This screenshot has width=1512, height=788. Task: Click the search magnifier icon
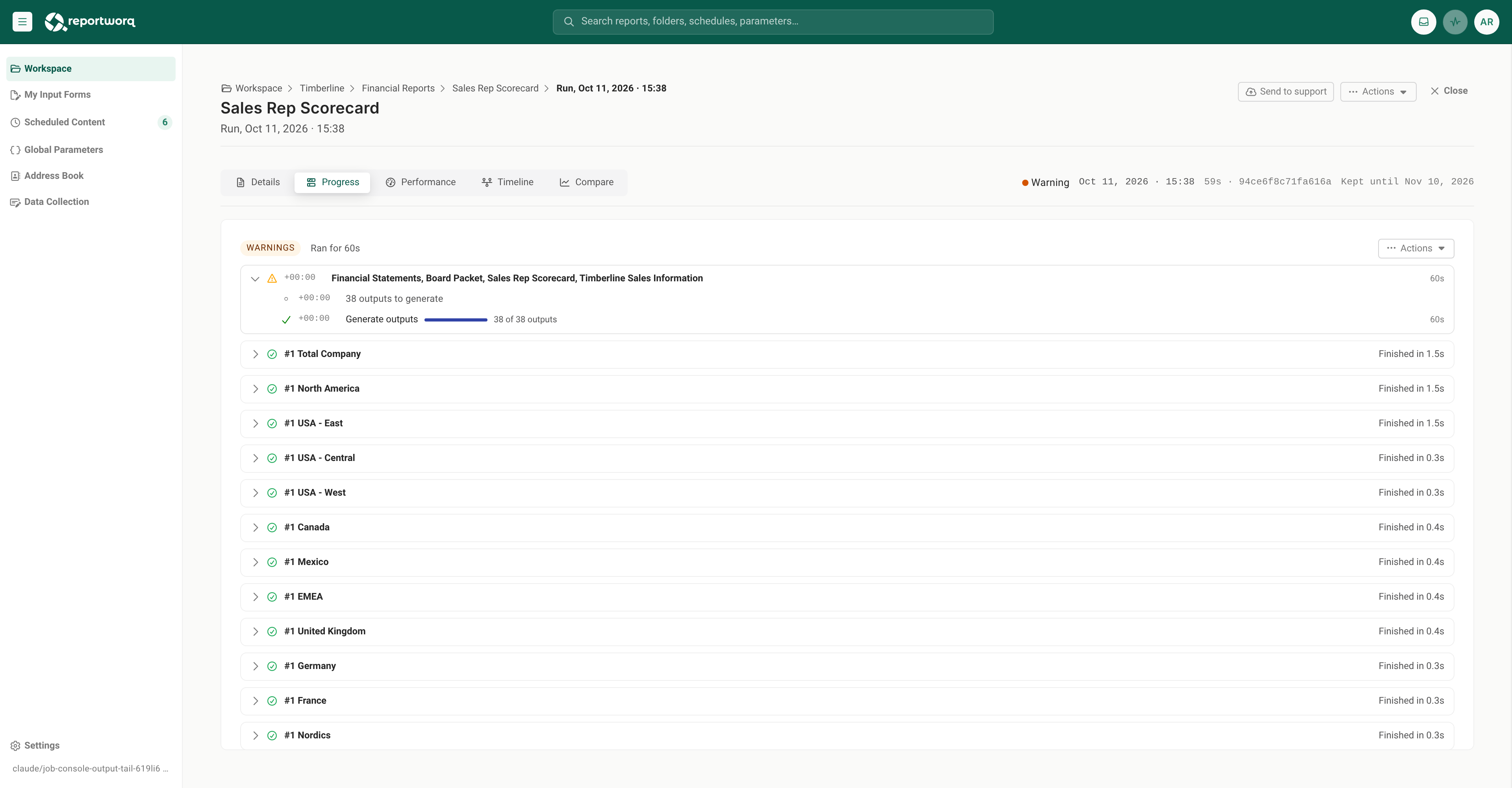pos(568,22)
